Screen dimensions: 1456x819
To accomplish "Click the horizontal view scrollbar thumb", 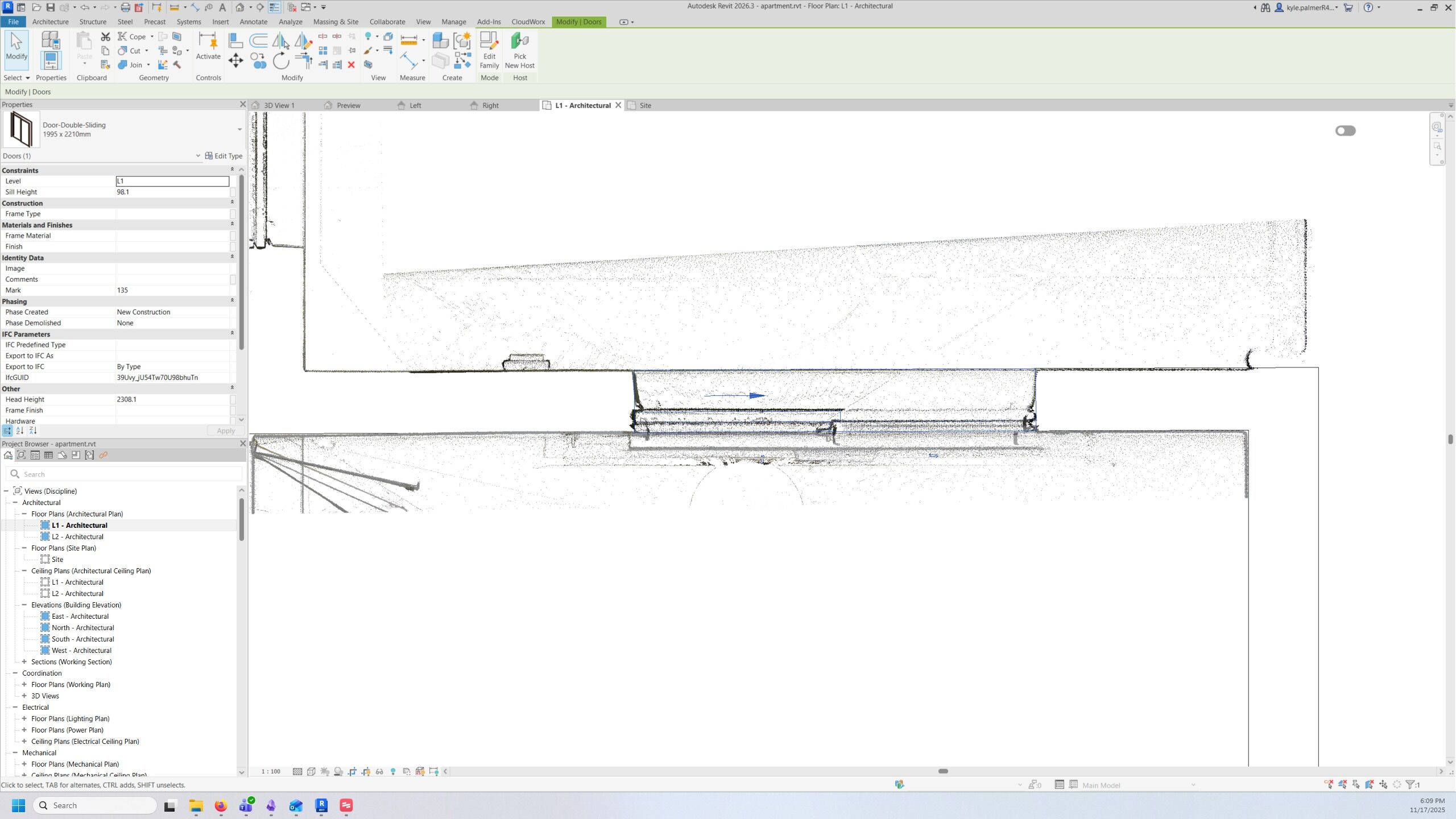I will point(943,772).
